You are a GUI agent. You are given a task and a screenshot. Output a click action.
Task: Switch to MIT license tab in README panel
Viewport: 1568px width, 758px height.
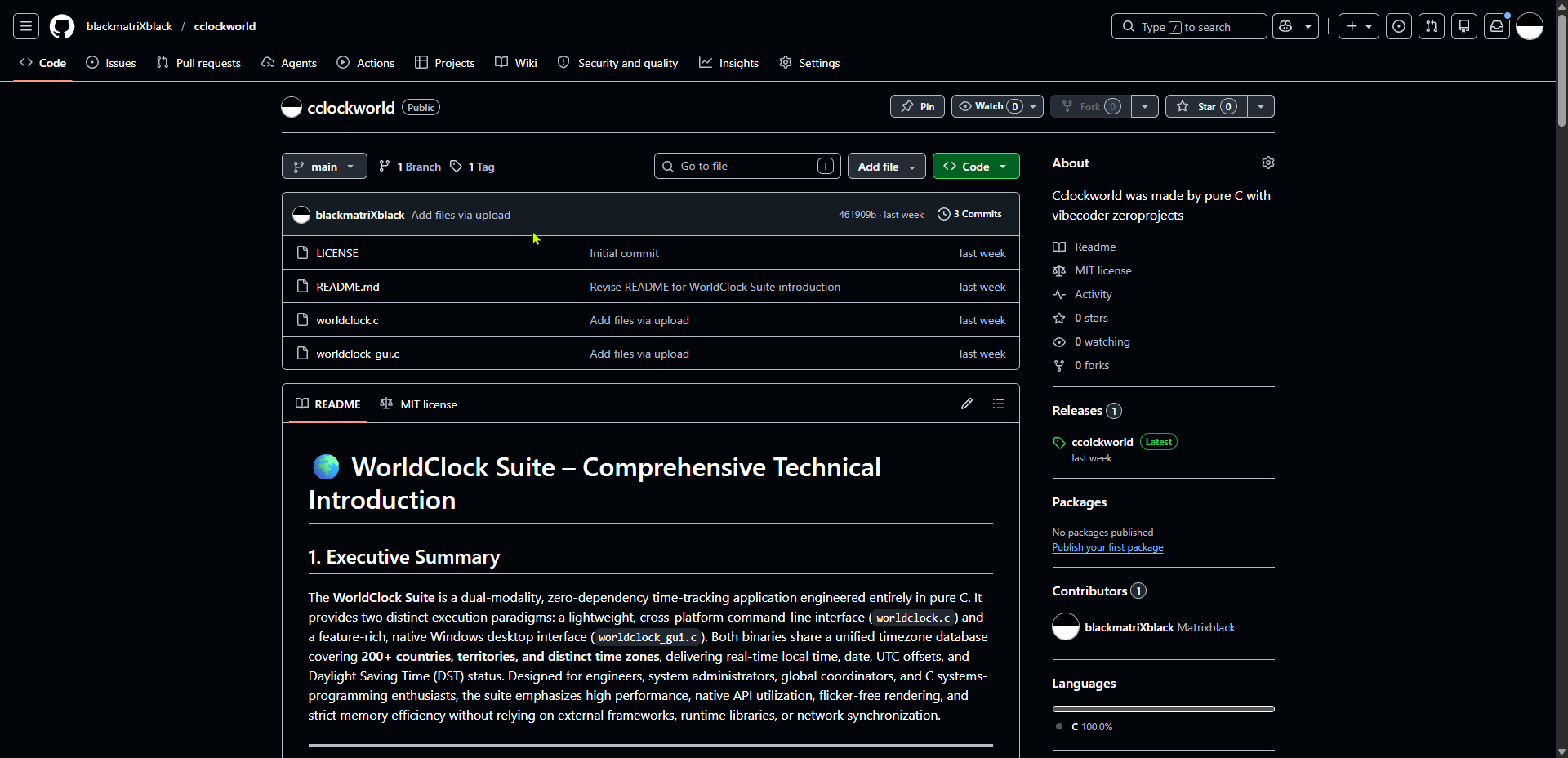419,404
